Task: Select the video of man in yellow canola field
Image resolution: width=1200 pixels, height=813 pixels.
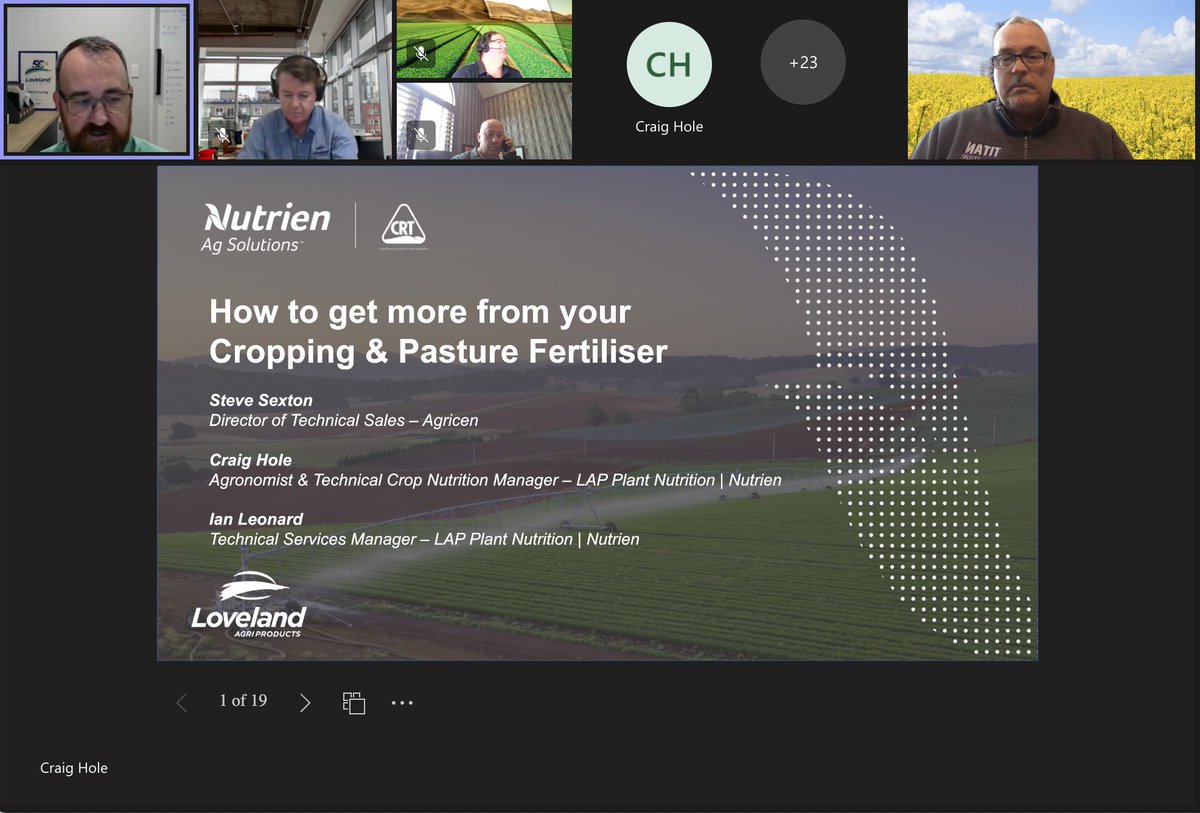Action: (1052, 80)
